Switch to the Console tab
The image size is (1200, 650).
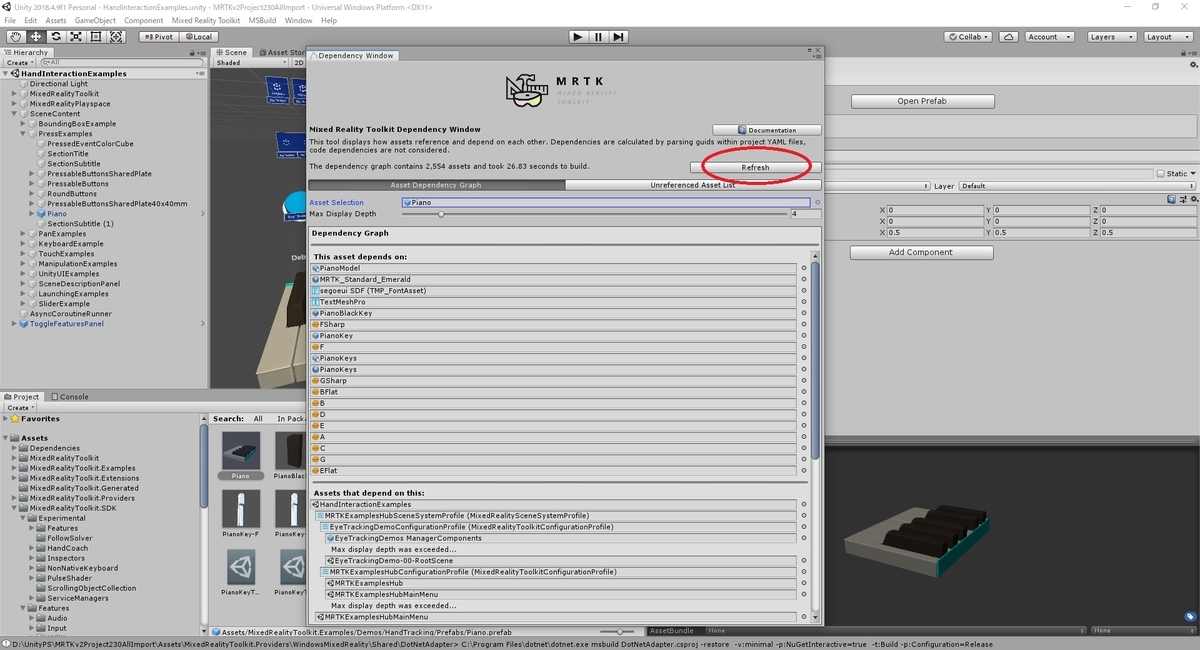[x=70, y=396]
